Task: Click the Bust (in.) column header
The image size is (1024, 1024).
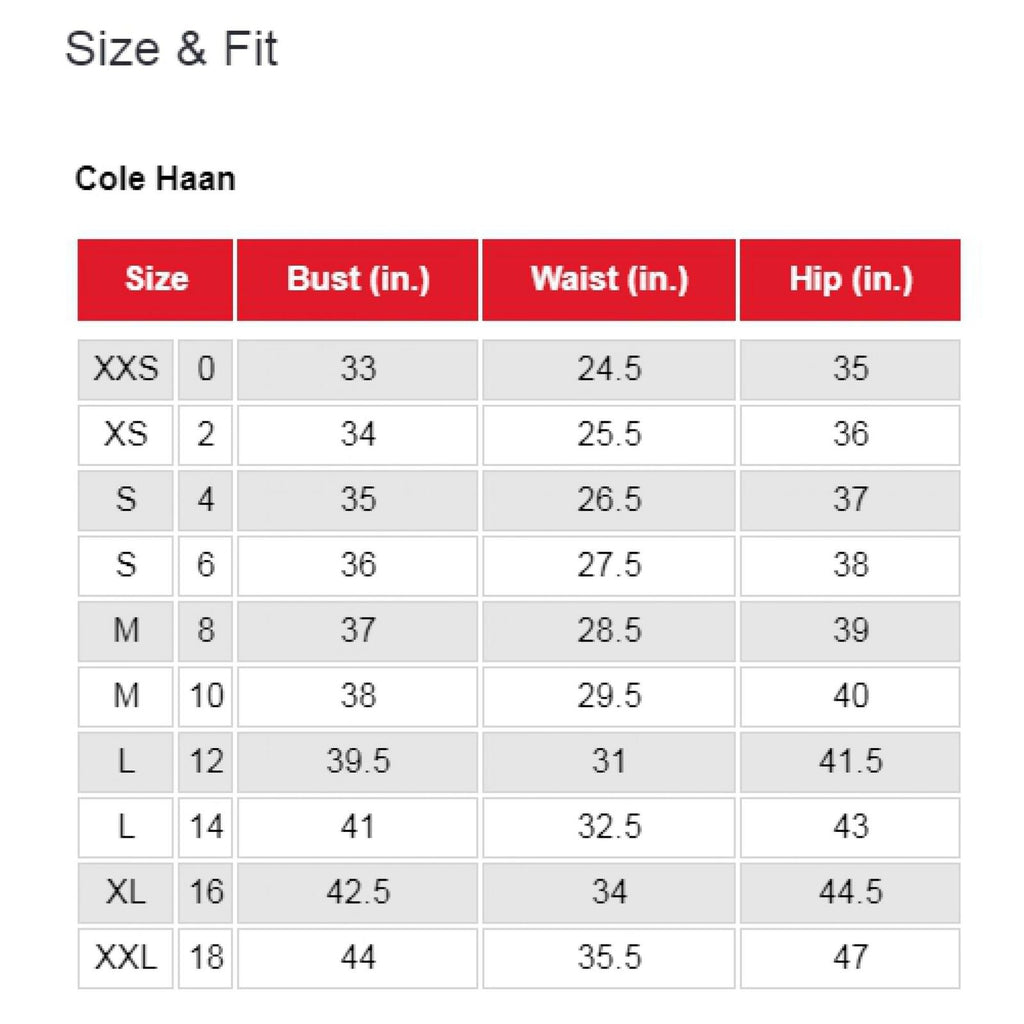Action: pyautogui.click(x=358, y=279)
